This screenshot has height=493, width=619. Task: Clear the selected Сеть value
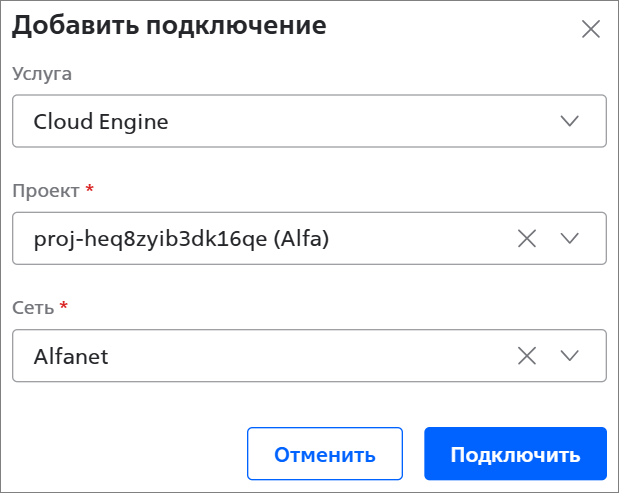527,355
